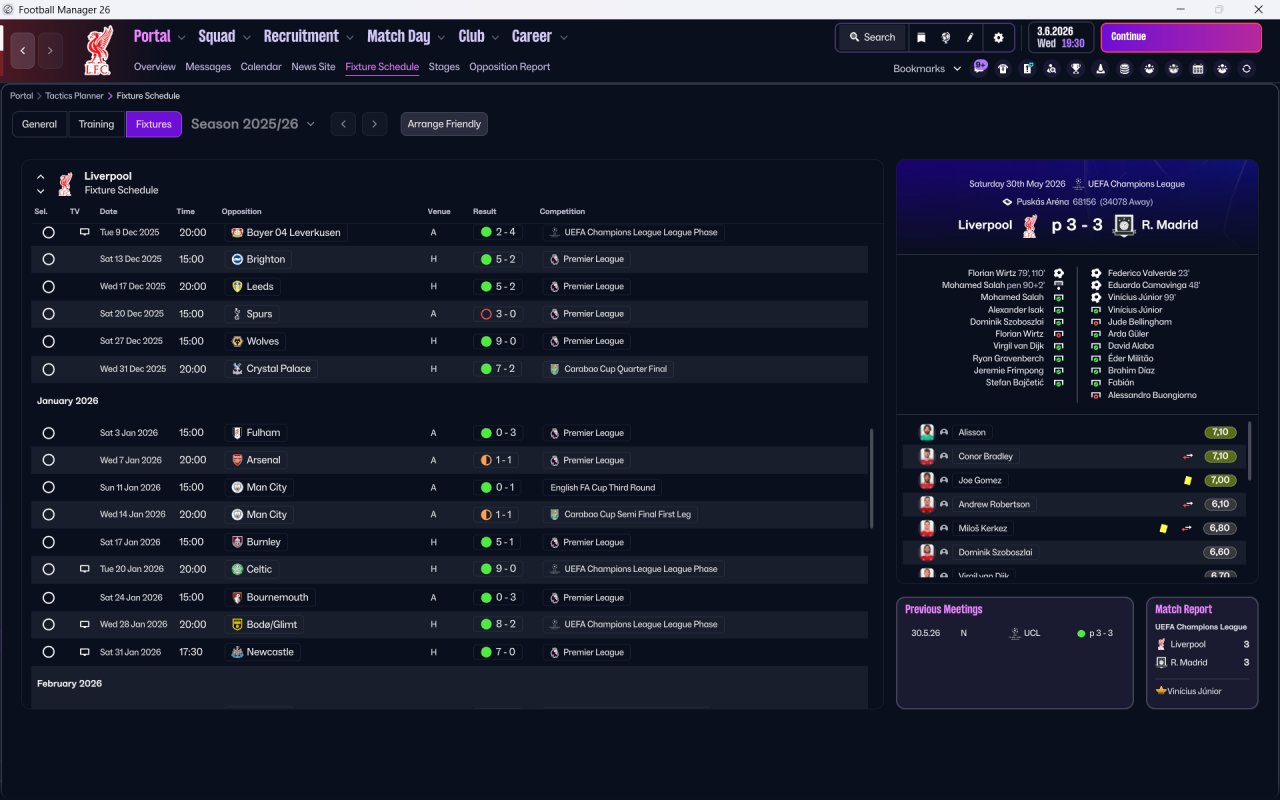The height and width of the screenshot is (800, 1280).
Task: Click the coin stack icon in bookmarks bar
Action: coord(1124,69)
